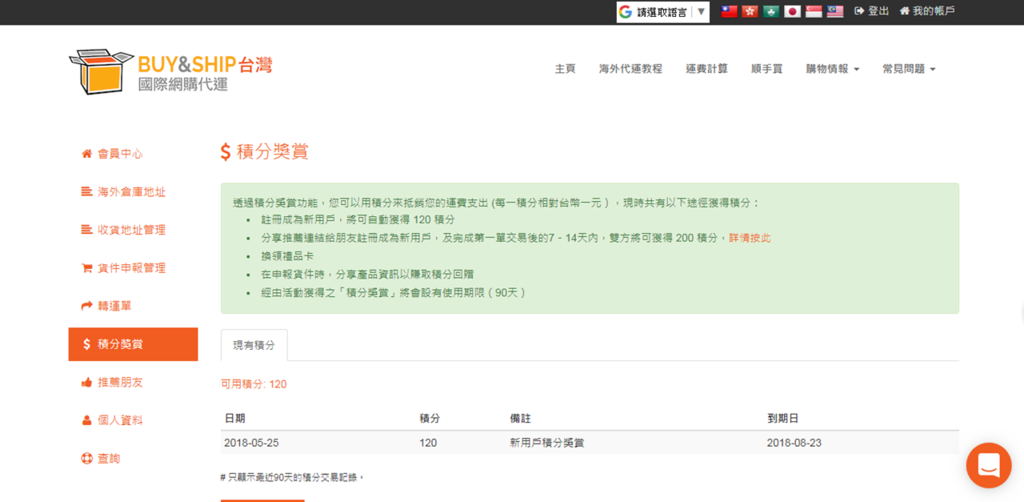The height and width of the screenshot is (502, 1024).
Task: Click the 詳情按此 link
Action: point(749,238)
